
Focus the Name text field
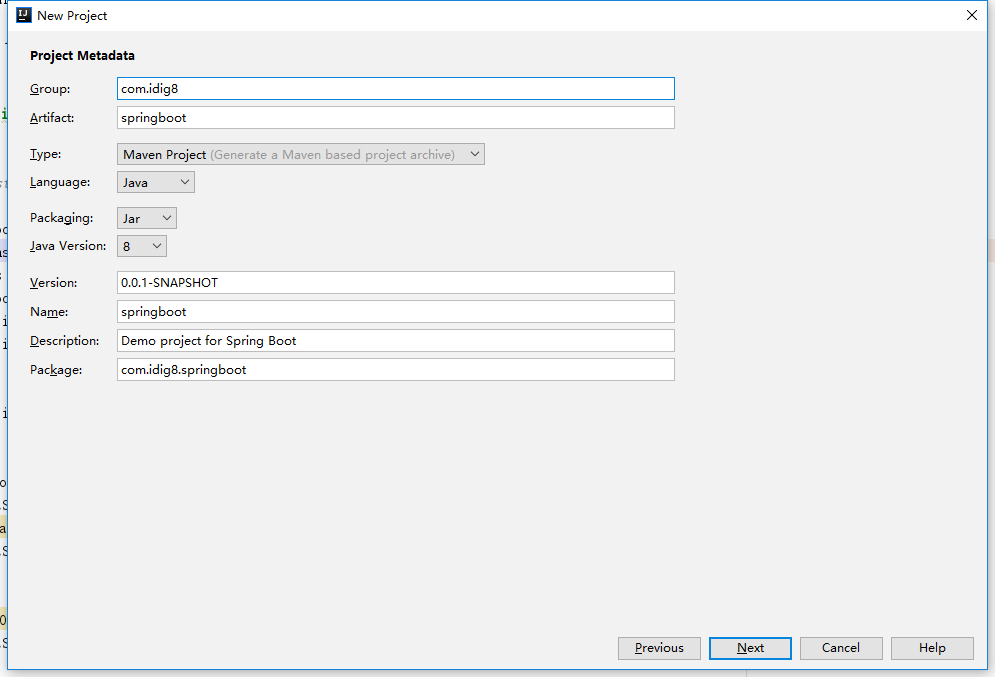[395, 312]
